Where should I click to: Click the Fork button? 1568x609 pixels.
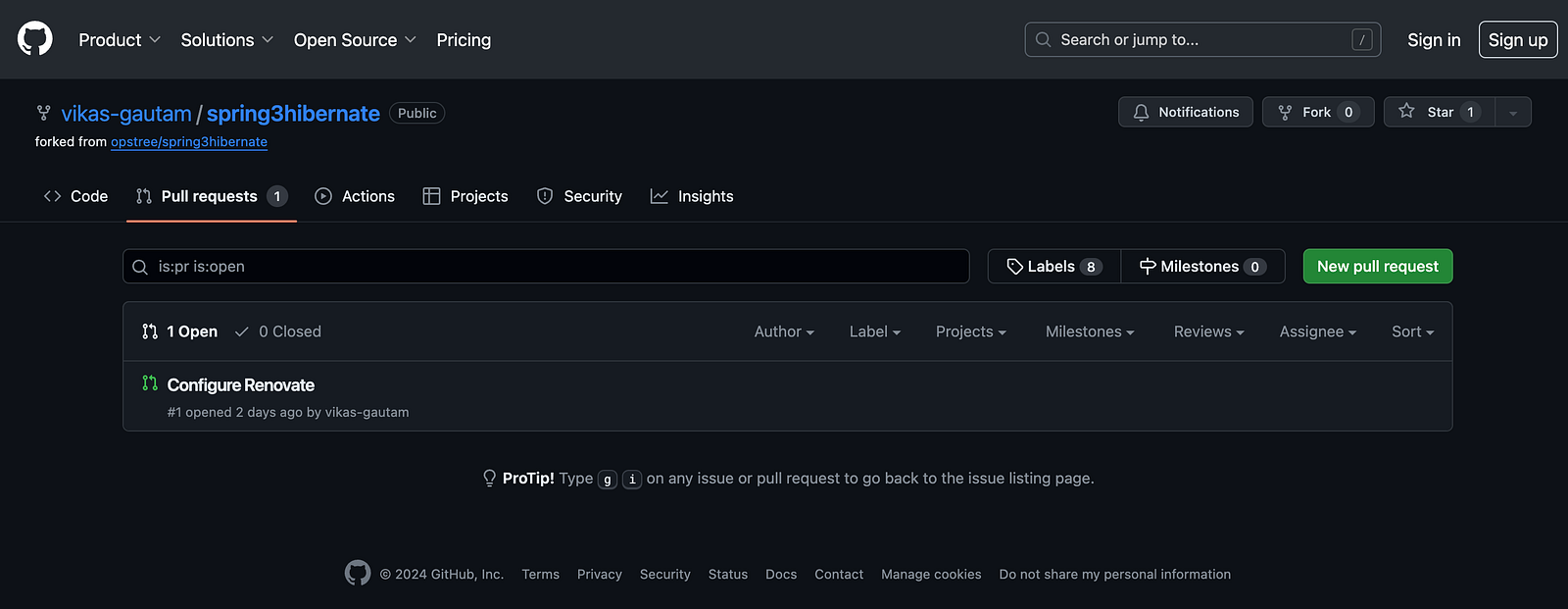[x=1318, y=112]
